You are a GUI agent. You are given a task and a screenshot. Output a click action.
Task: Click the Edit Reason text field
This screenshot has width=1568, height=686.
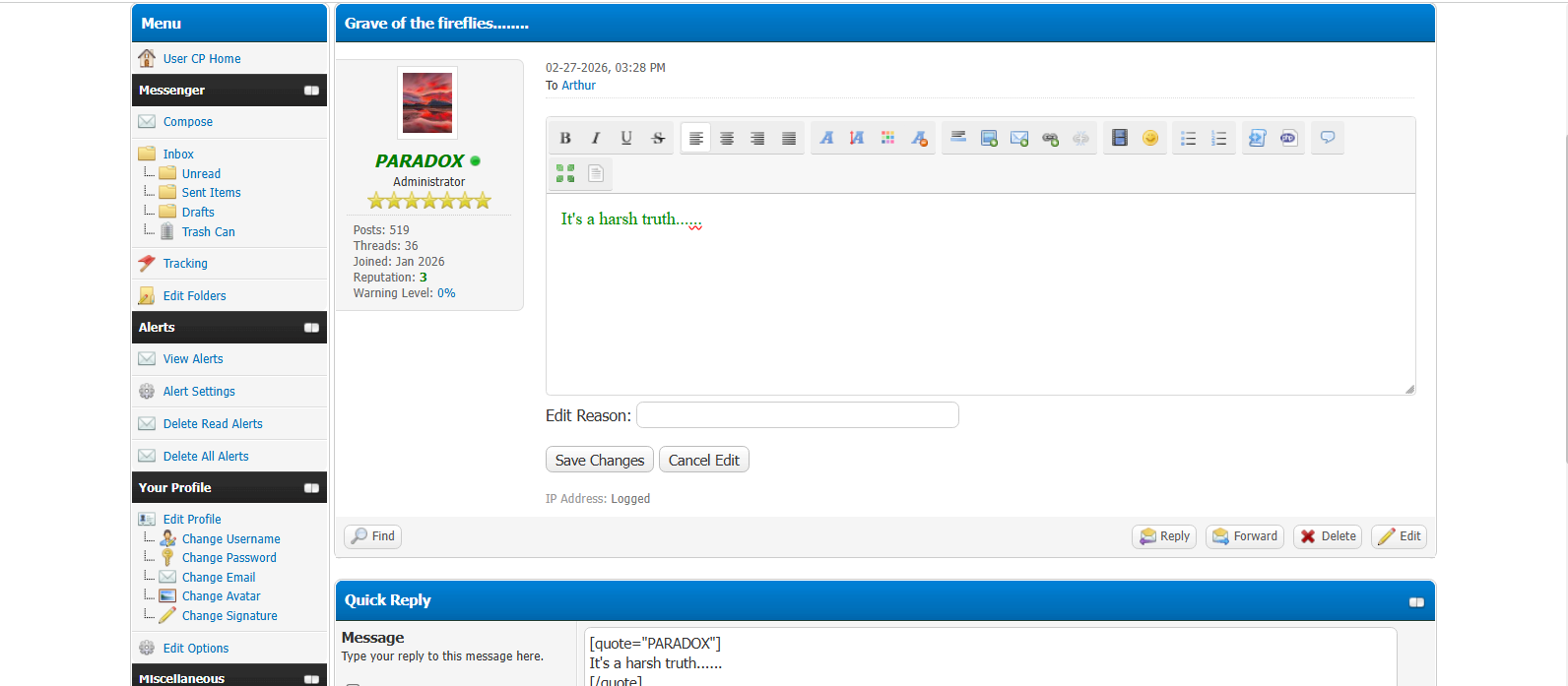pos(797,415)
